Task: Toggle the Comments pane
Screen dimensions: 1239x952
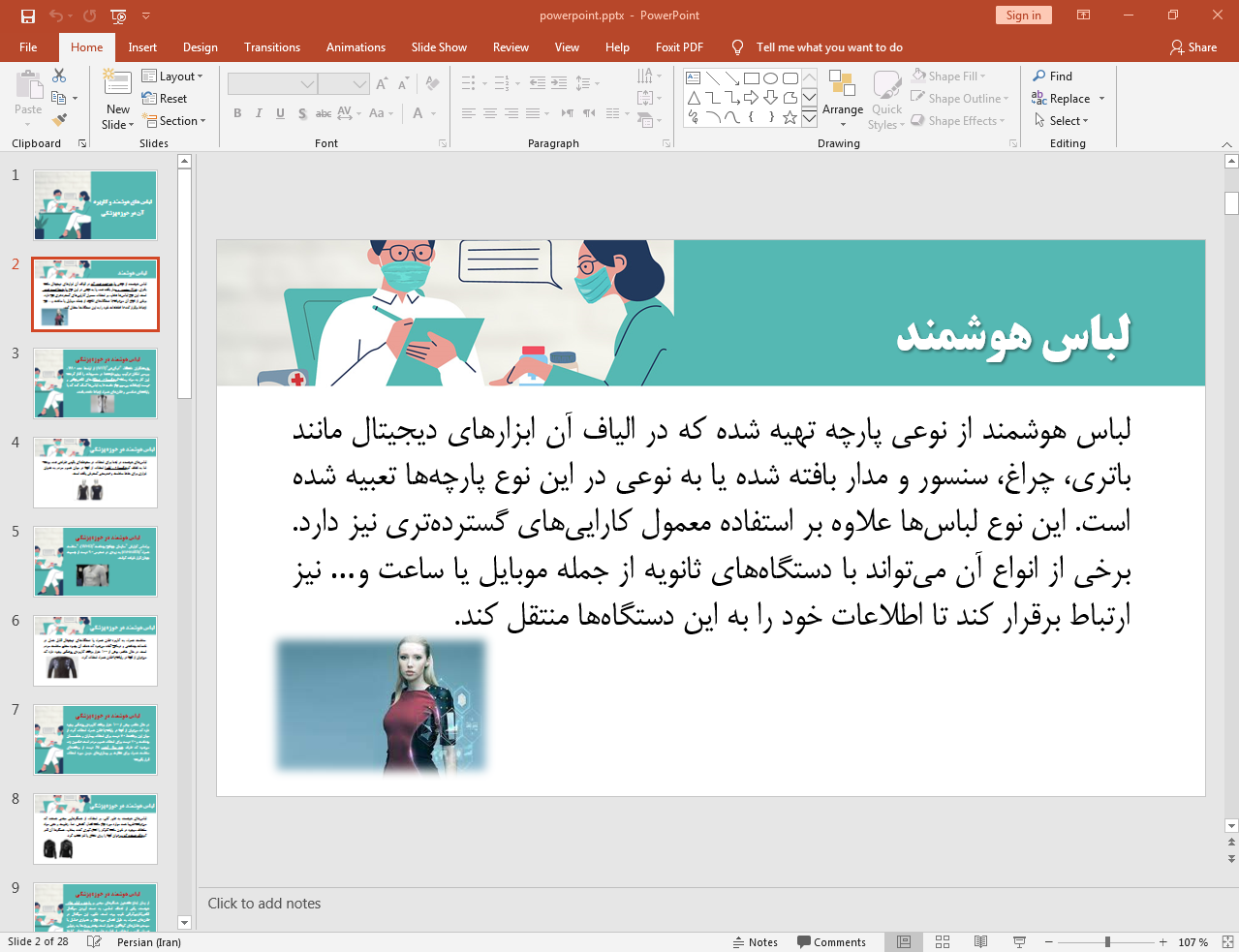Action: pyautogui.click(x=831, y=941)
